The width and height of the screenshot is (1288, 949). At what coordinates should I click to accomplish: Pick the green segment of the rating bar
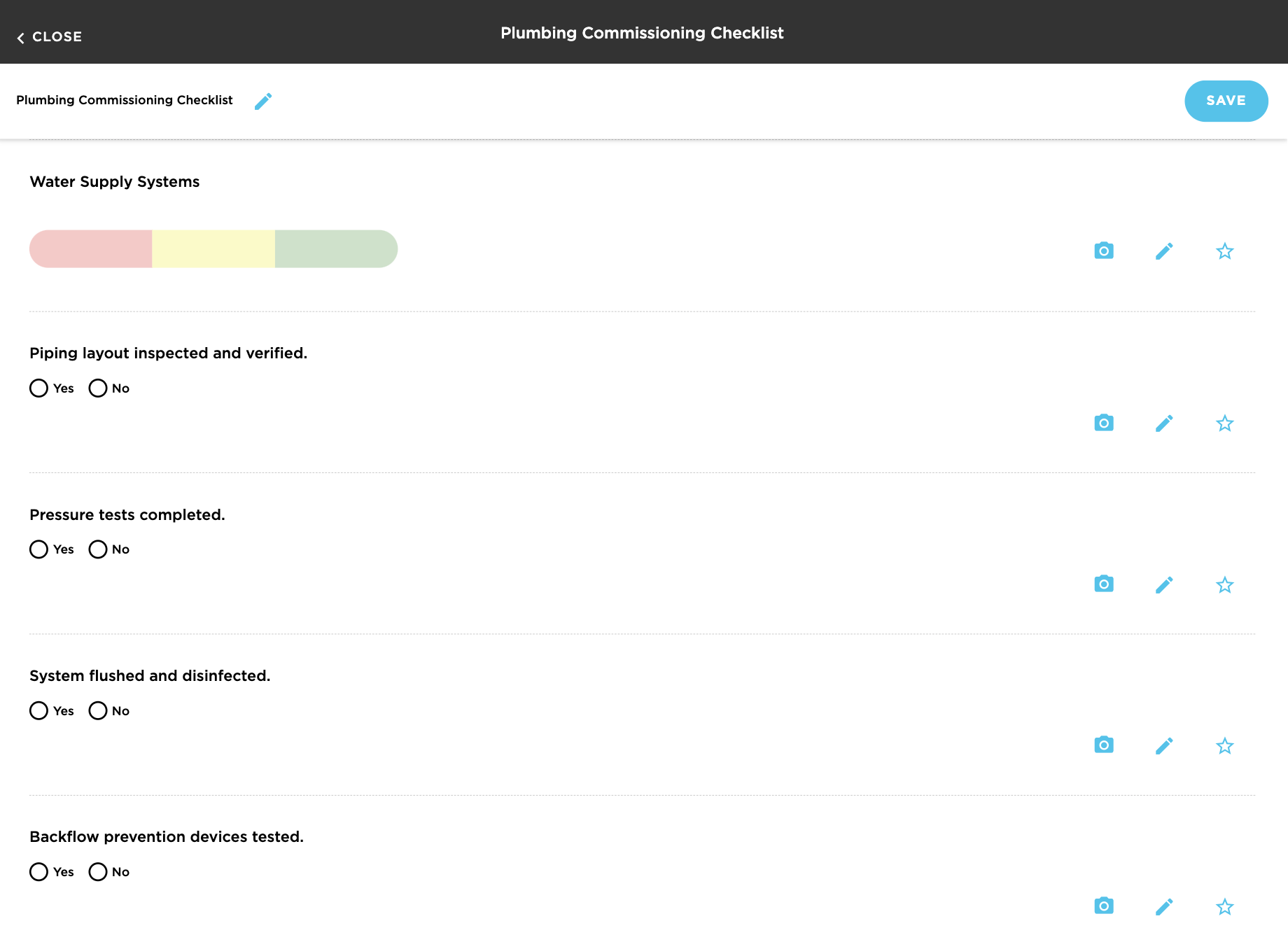point(336,249)
